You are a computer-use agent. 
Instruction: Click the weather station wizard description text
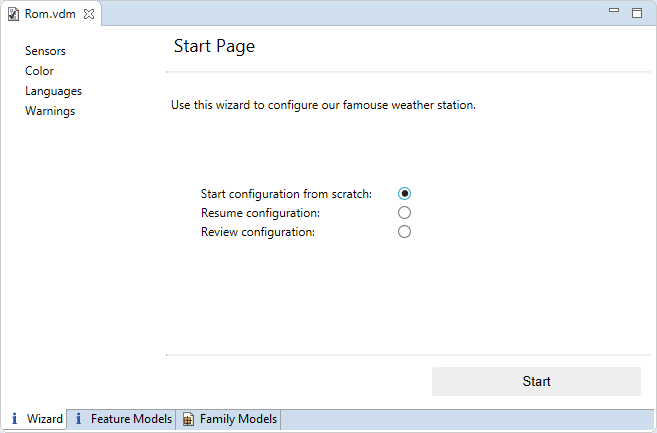point(323,104)
